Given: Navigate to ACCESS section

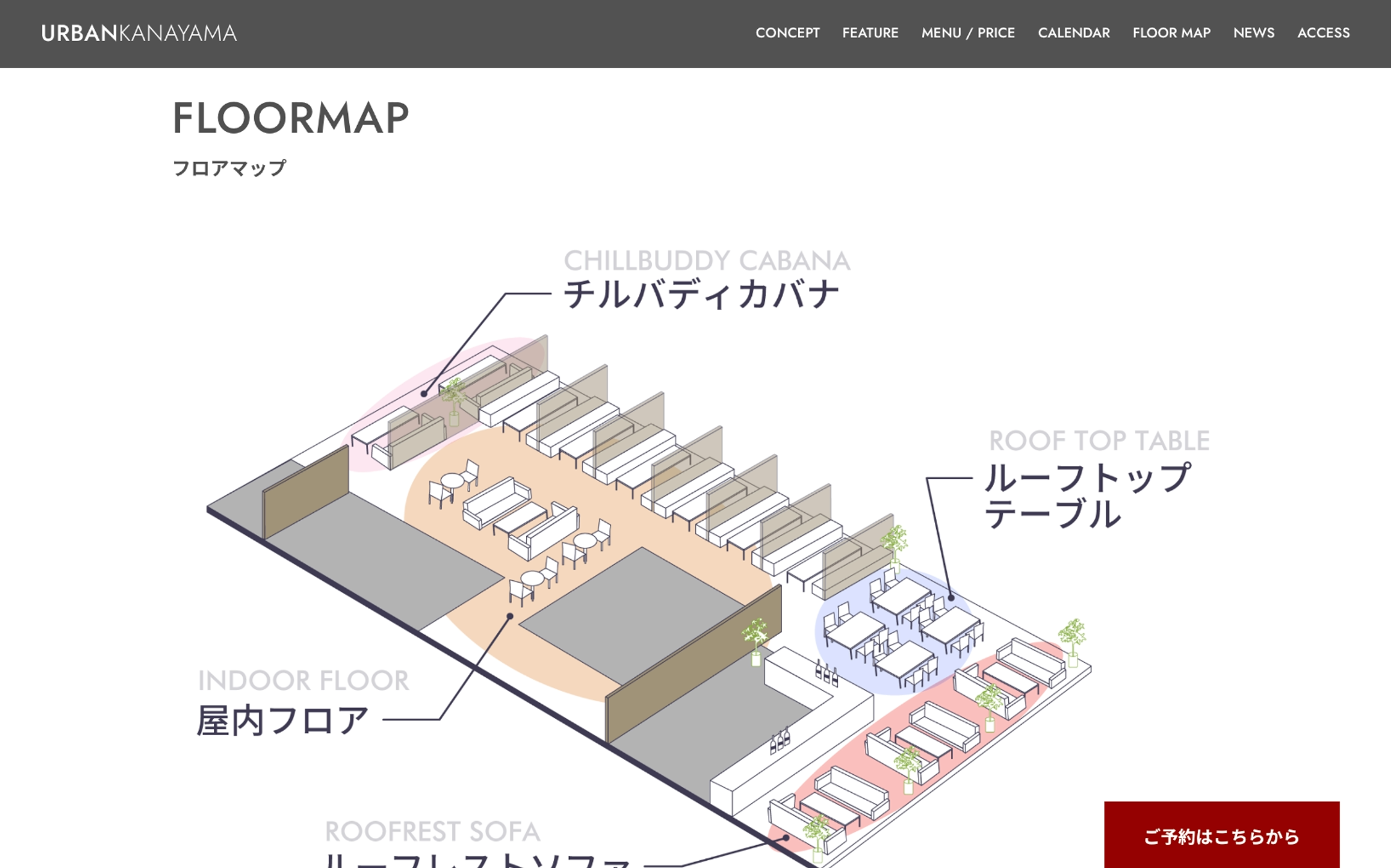Looking at the screenshot, I should pyautogui.click(x=1324, y=33).
